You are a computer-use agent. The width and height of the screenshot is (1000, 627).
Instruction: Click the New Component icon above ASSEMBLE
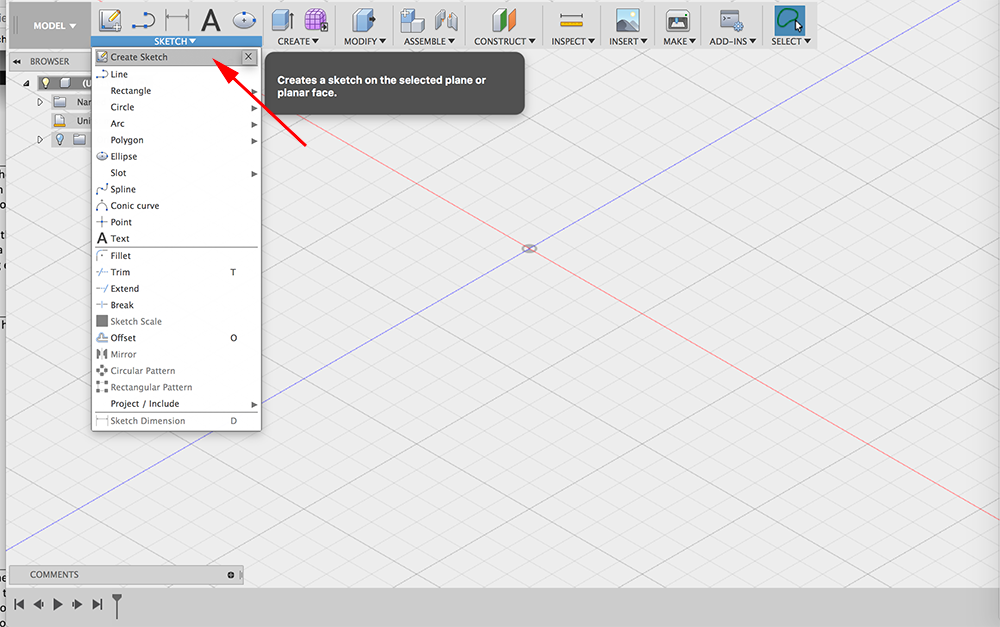tap(412, 20)
